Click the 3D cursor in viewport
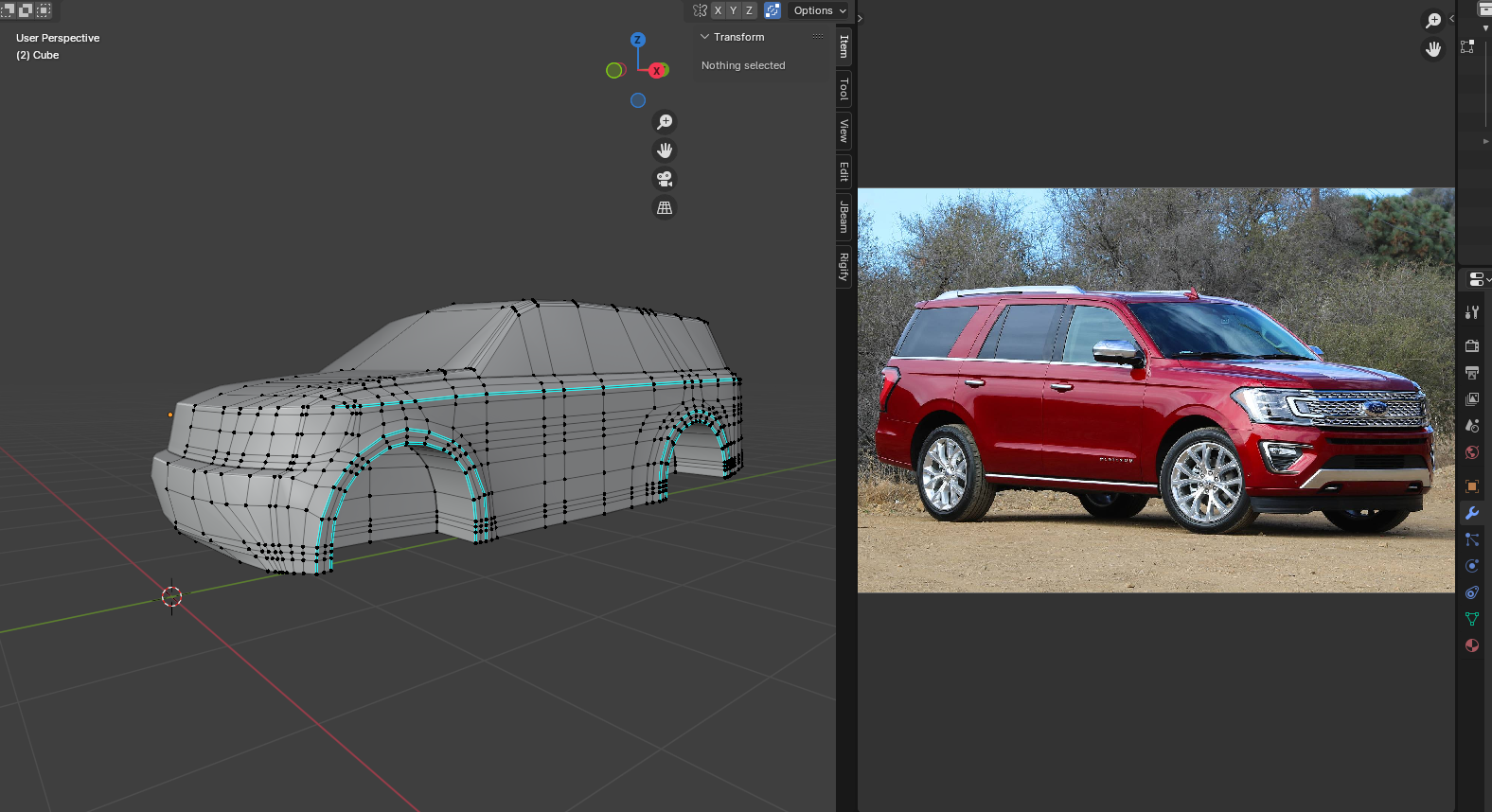 coord(171,596)
